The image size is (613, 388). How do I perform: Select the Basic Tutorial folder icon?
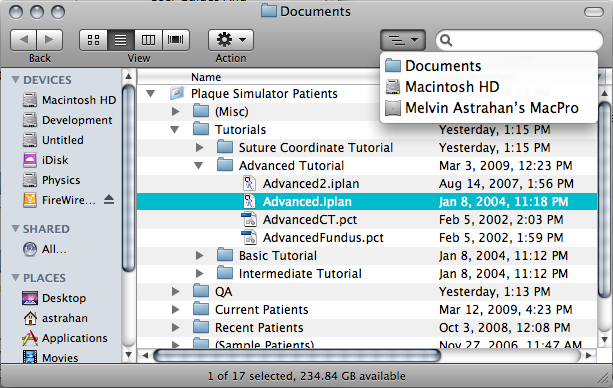click(x=225, y=255)
